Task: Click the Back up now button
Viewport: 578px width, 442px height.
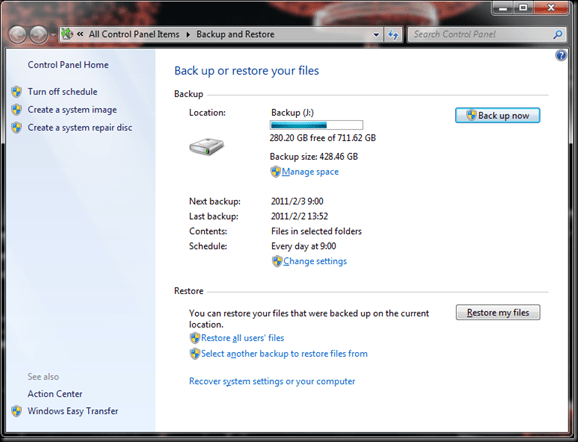Action: 498,115
